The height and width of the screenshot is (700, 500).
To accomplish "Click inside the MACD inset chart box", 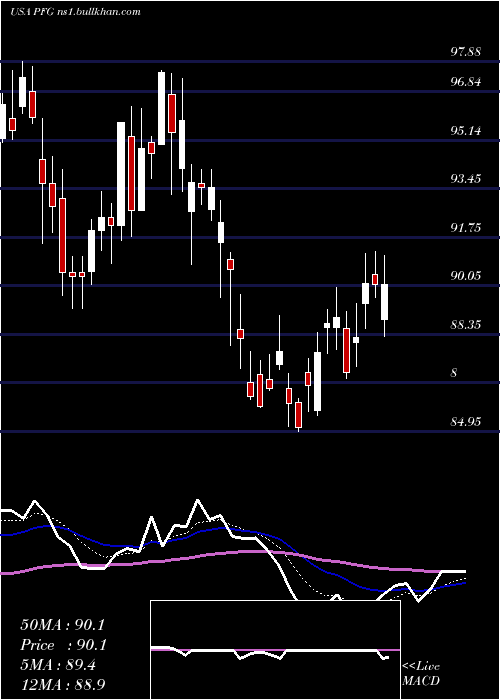I will pos(275,650).
